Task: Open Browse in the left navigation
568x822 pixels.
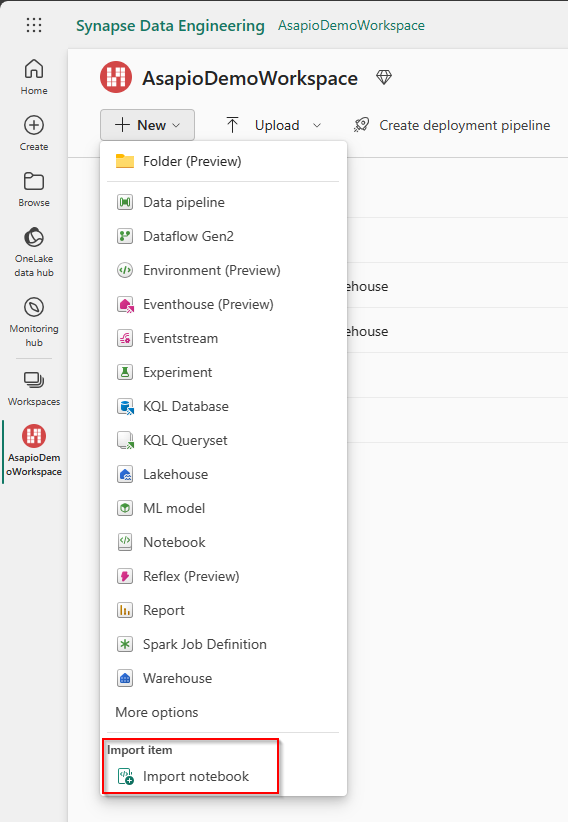Action: click(34, 189)
